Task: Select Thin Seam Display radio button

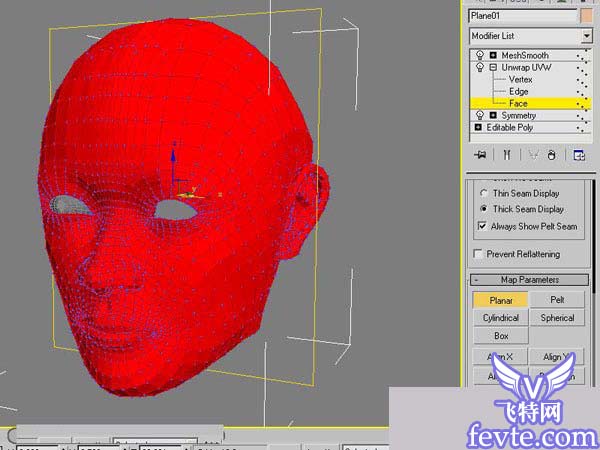Action: tap(485, 193)
